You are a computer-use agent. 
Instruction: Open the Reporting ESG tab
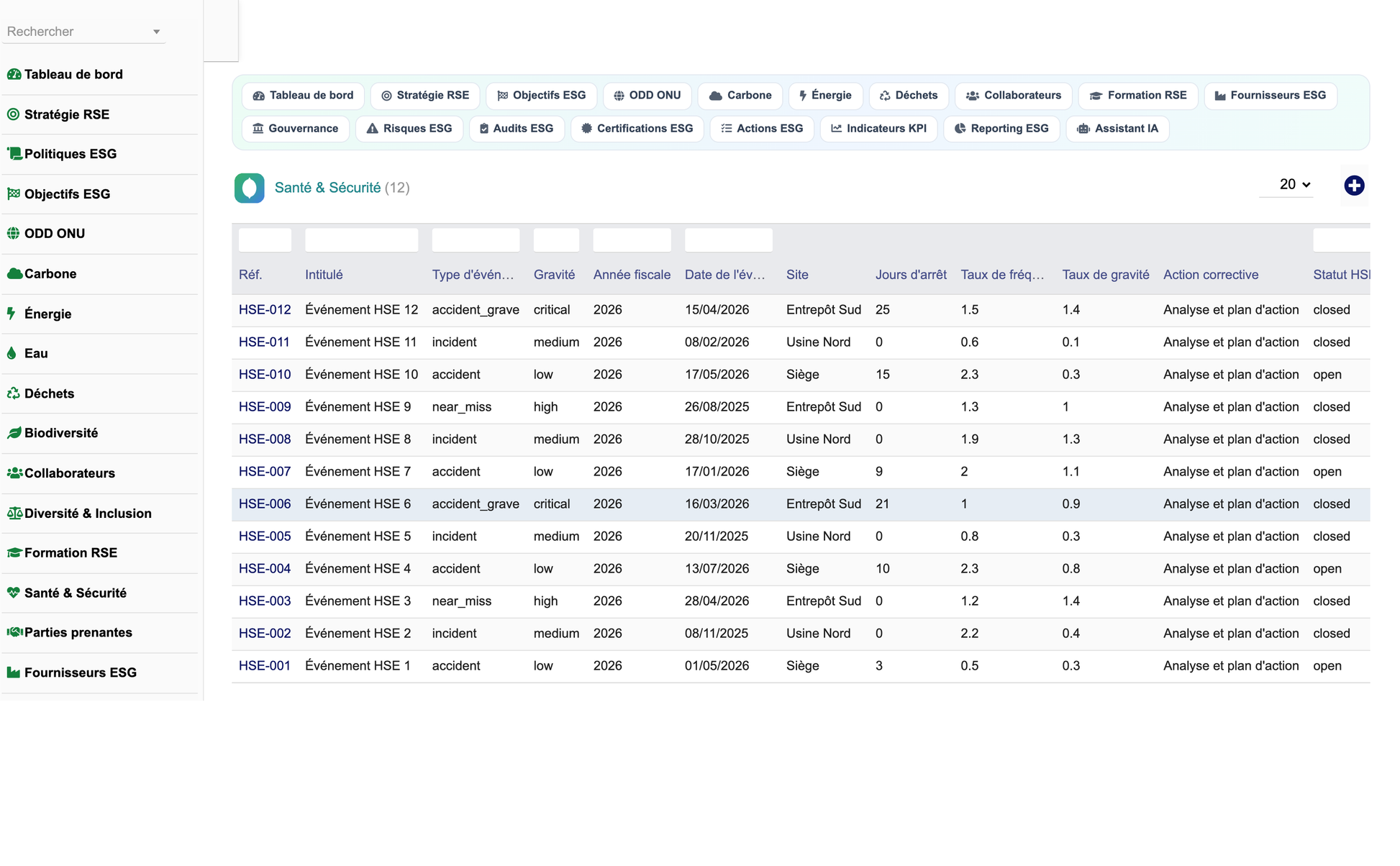pos(1001,129)
